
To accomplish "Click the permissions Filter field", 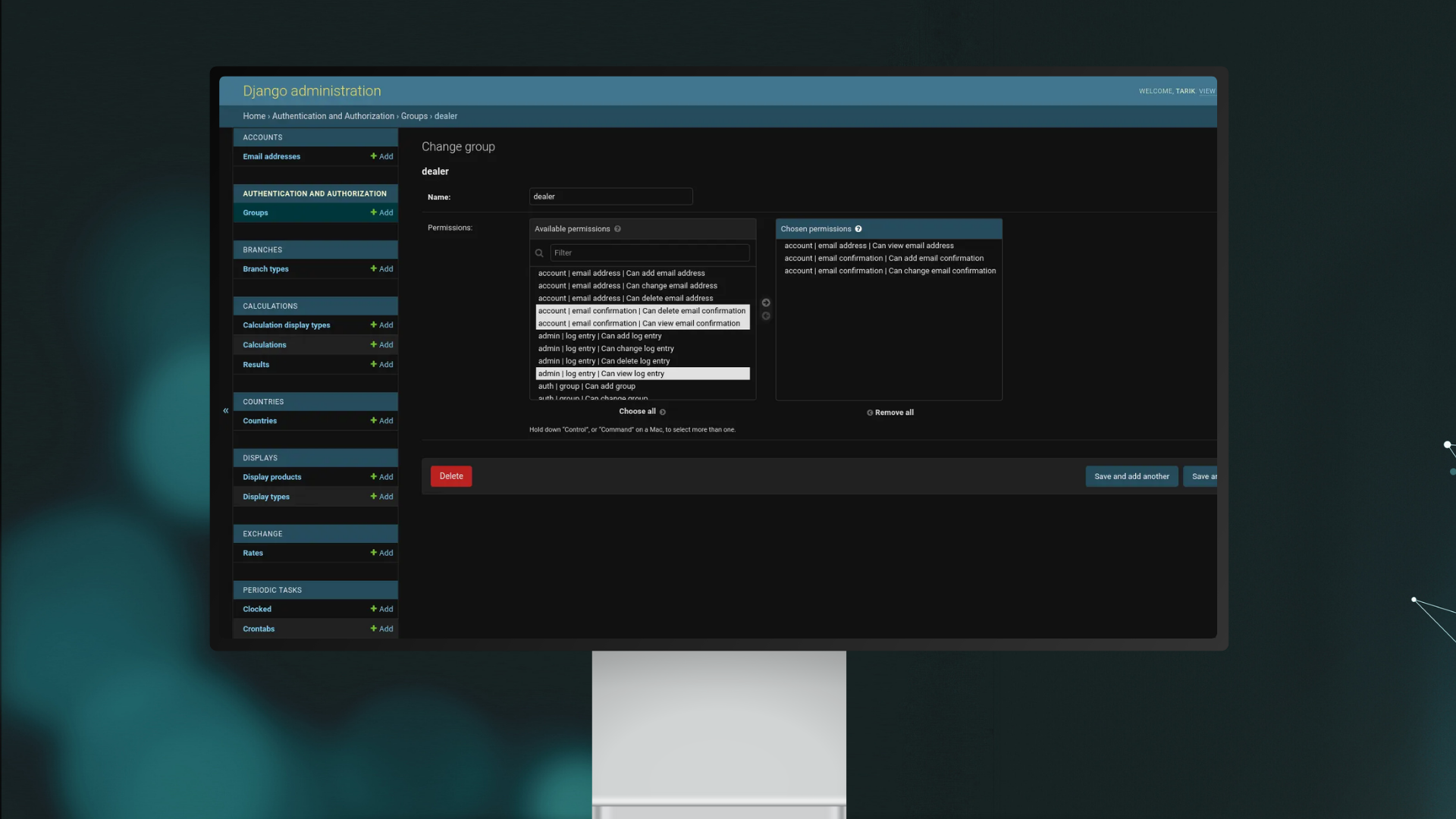I will (649, 253).
